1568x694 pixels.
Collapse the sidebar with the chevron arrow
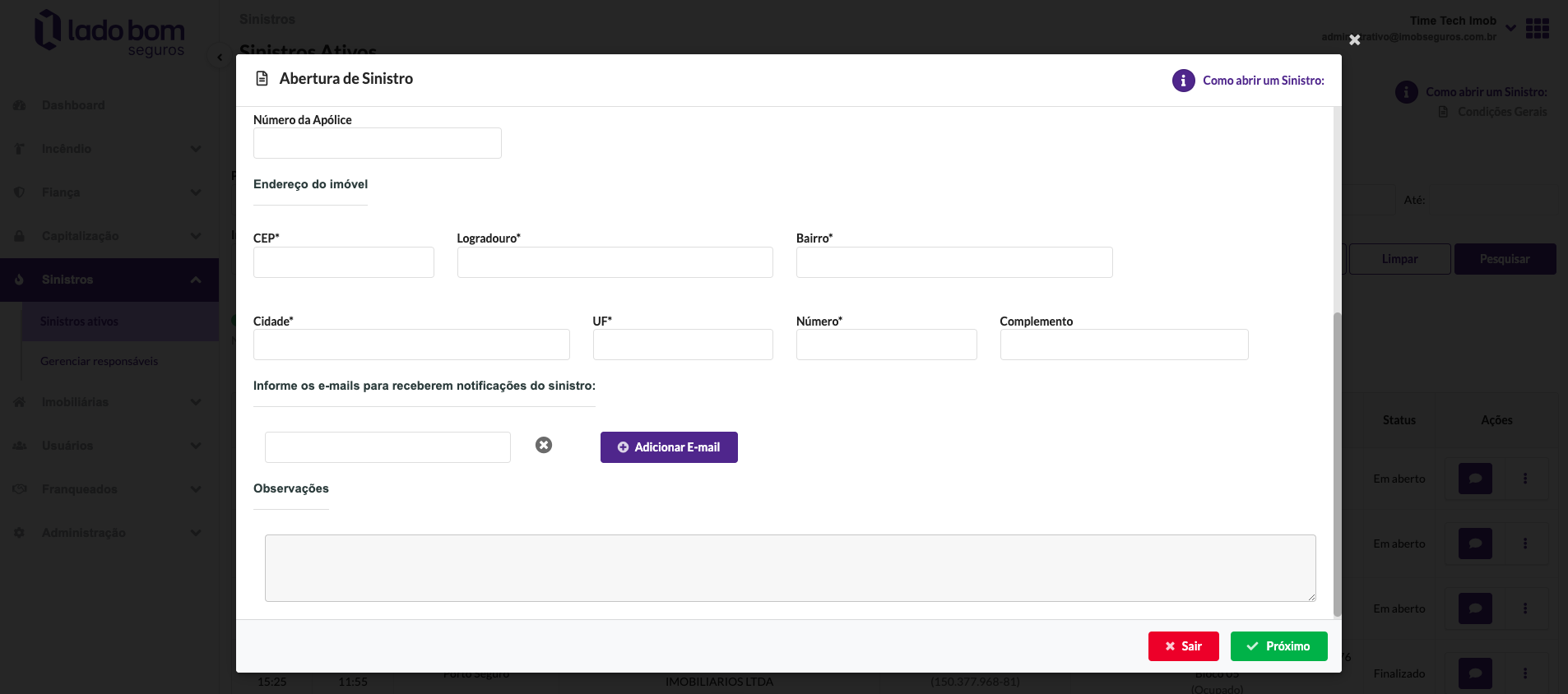tap(219, 58)
